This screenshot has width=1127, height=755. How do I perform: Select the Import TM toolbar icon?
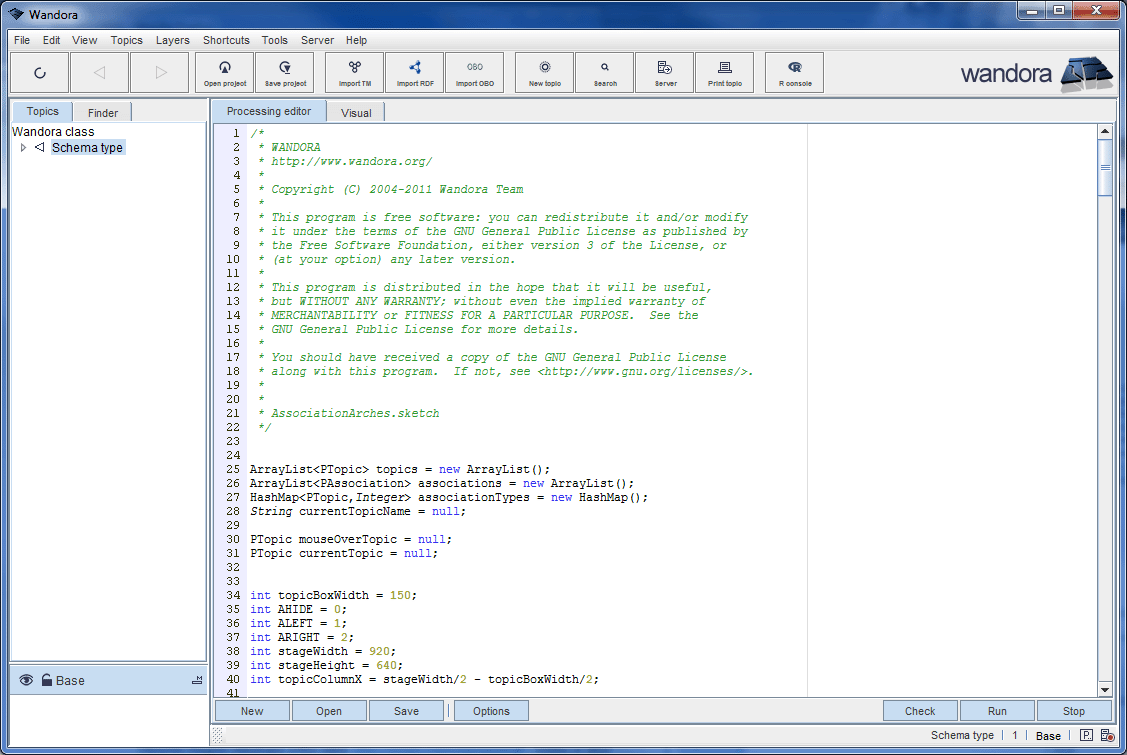[x=354, y=72]
